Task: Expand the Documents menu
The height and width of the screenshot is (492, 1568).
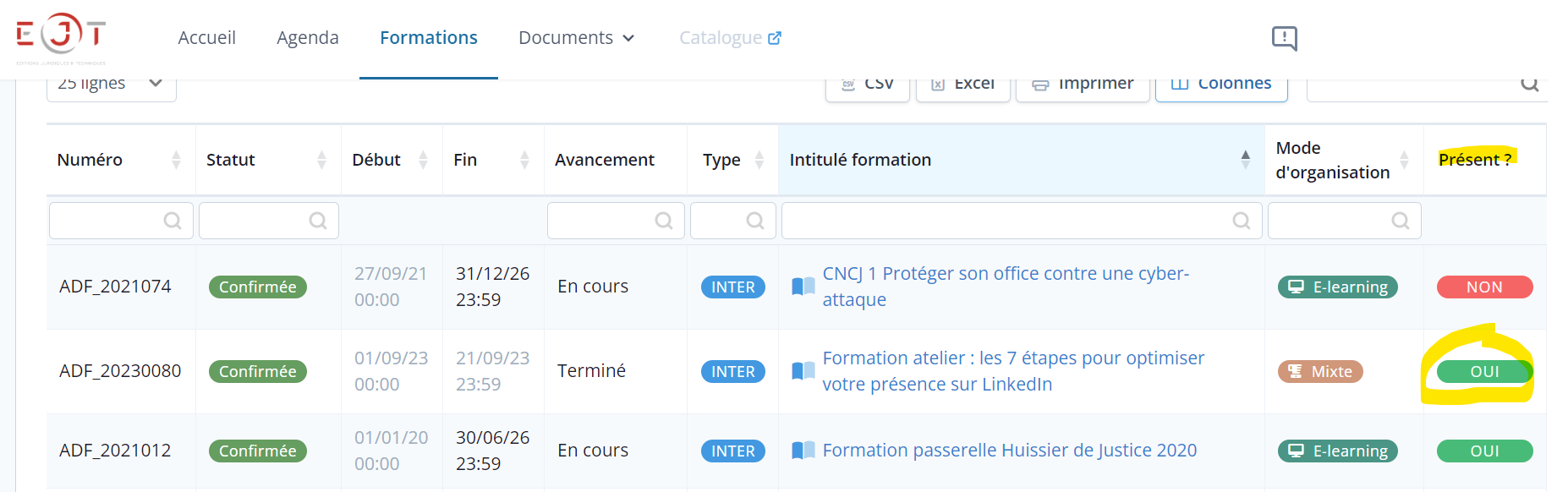Action: (576, 38)
